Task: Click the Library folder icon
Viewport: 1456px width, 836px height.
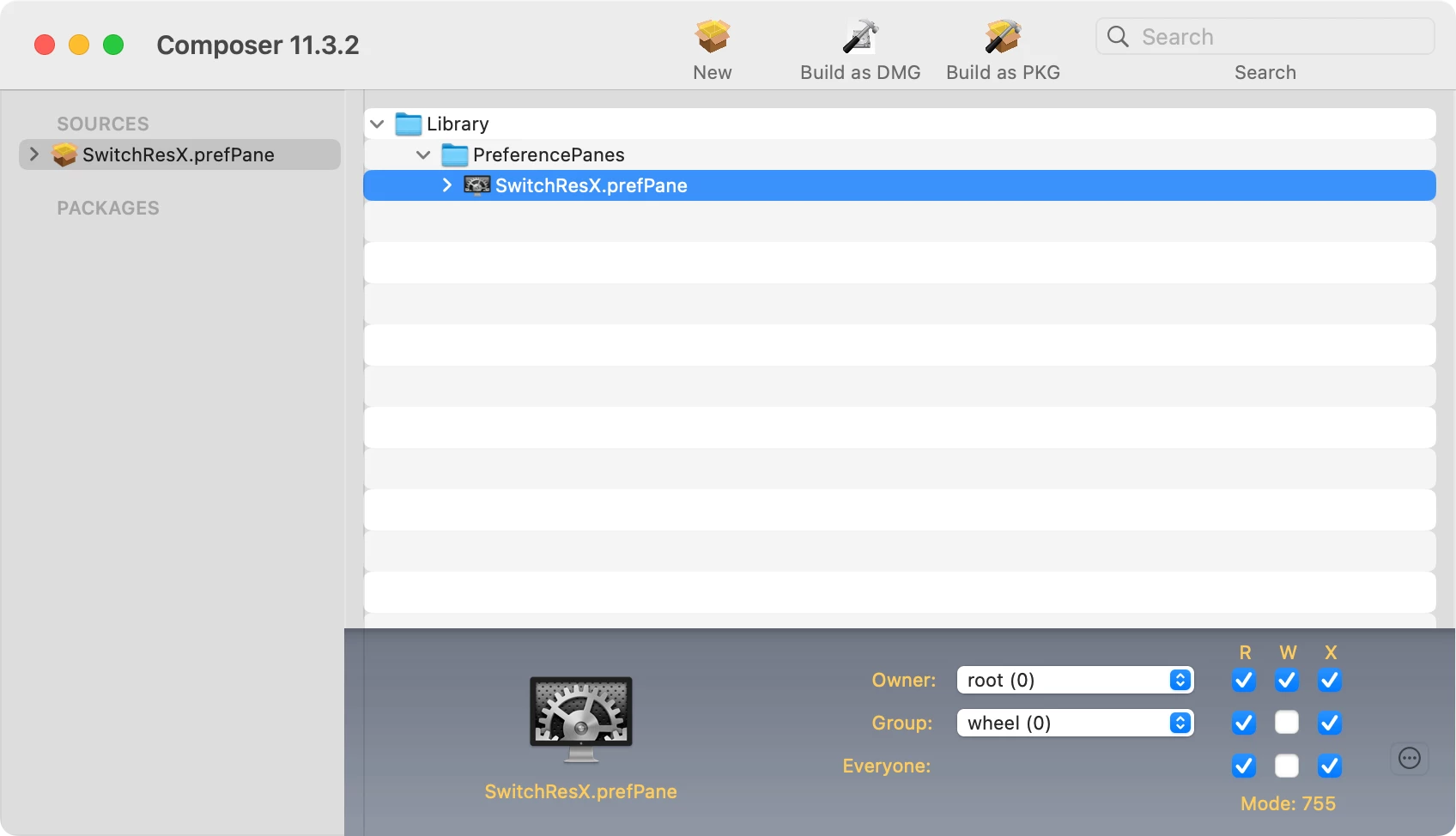Action: pyautogui.click(x=408, y=124)
